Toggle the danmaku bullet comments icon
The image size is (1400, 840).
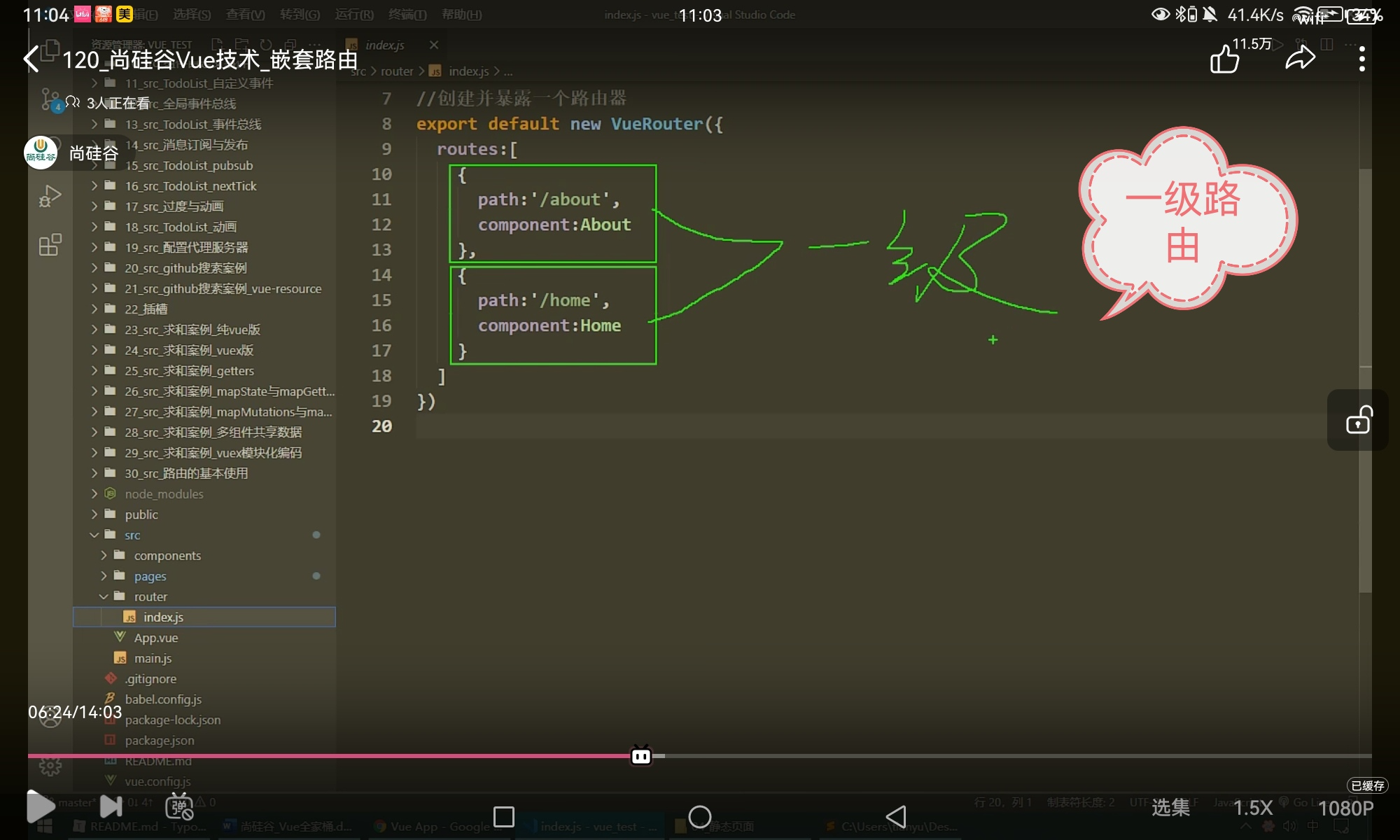(179, 806)
